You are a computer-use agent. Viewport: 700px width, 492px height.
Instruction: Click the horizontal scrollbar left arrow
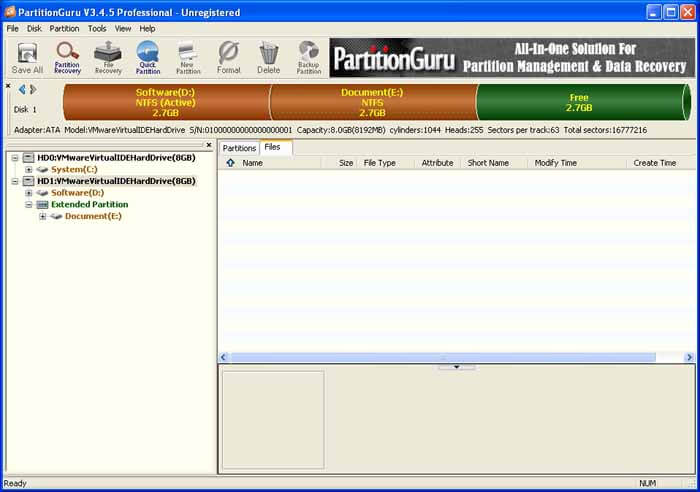[x=224, y=357]
